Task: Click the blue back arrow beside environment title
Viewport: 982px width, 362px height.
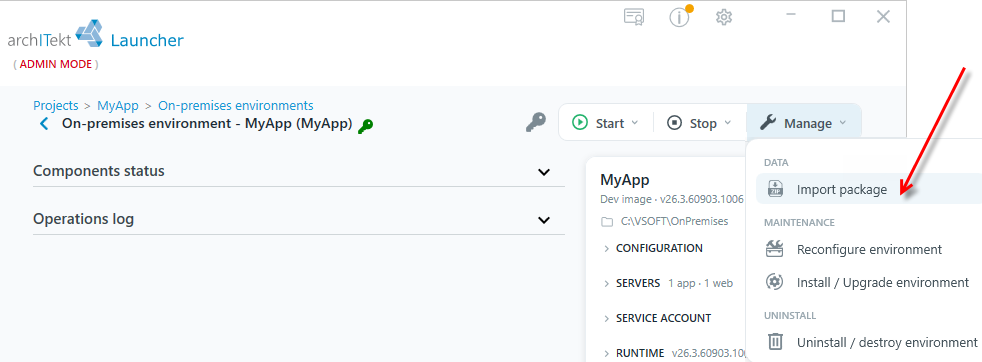Action: (x=44, y=124)
